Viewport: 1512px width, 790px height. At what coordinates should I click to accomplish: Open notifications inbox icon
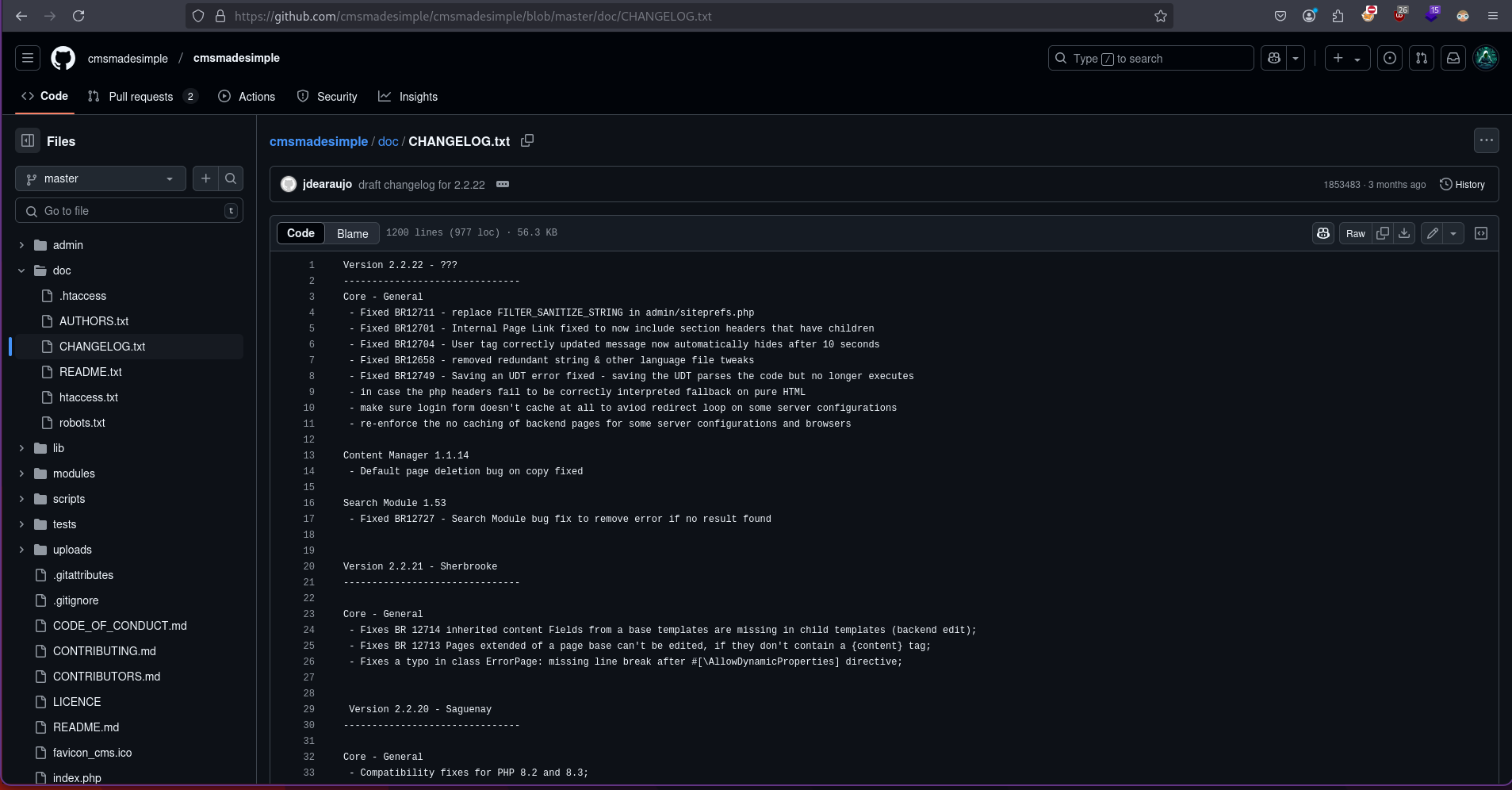(1453, 58)
